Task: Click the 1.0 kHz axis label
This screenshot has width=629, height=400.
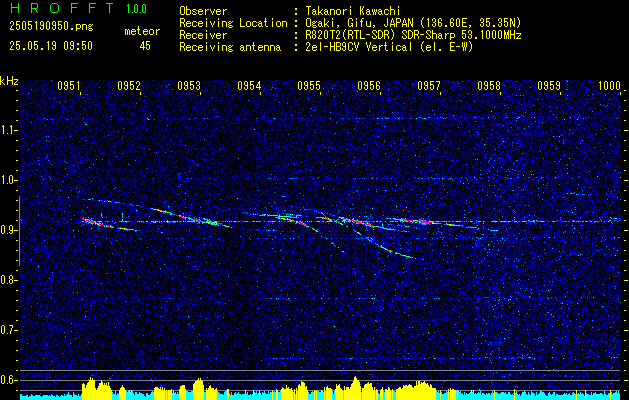Action: 9,180
